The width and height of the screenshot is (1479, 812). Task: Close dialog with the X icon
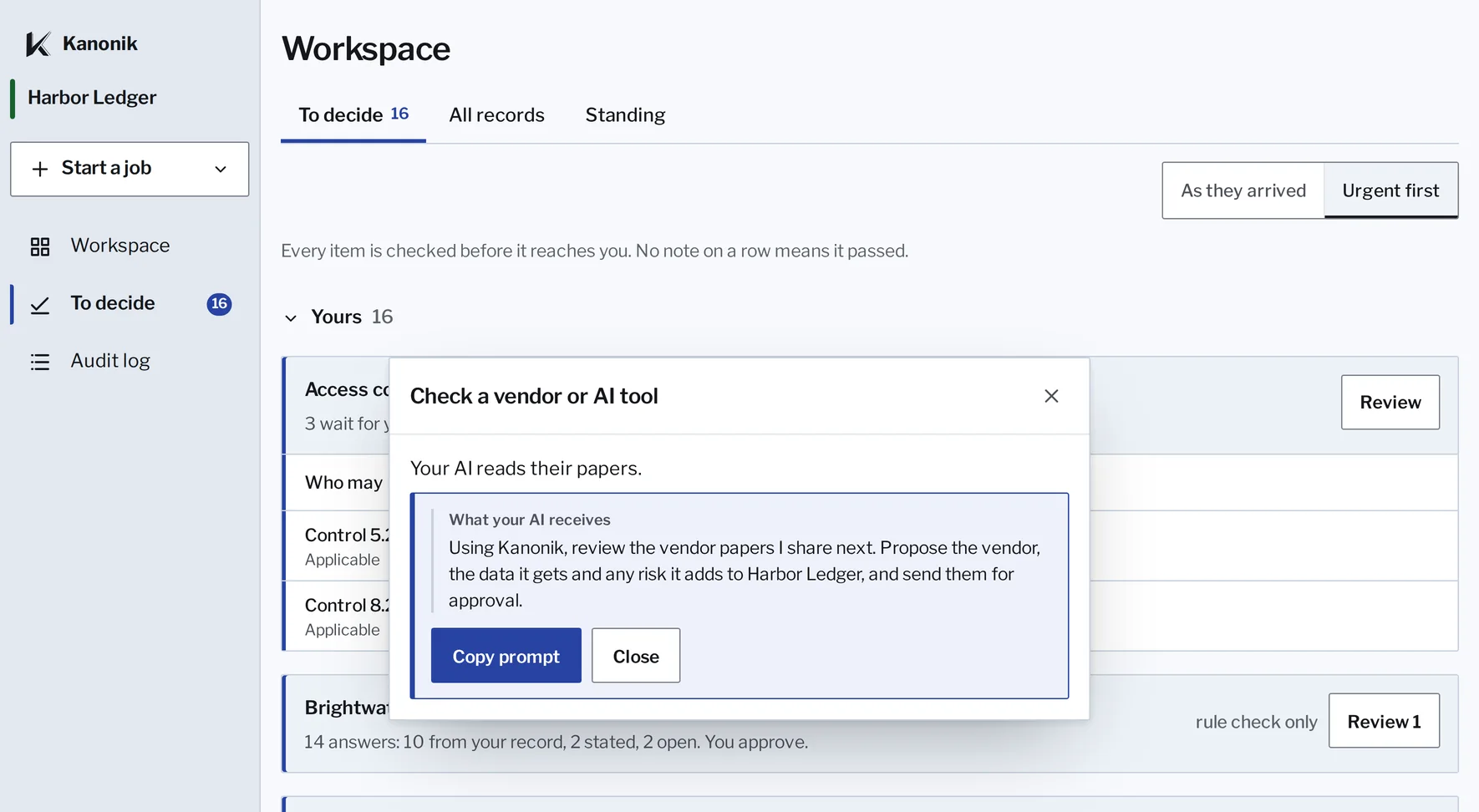1051,396
